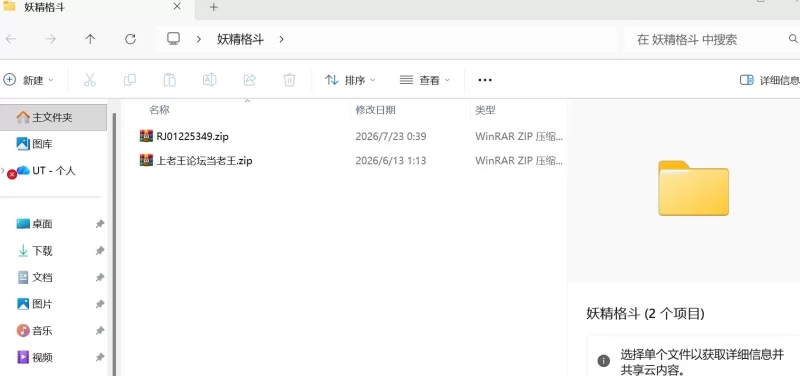The height and width of the screenshot is (376, 800).
Task: Select UT - 个人 in the sidebar
Action: click(x=54, y=171)
